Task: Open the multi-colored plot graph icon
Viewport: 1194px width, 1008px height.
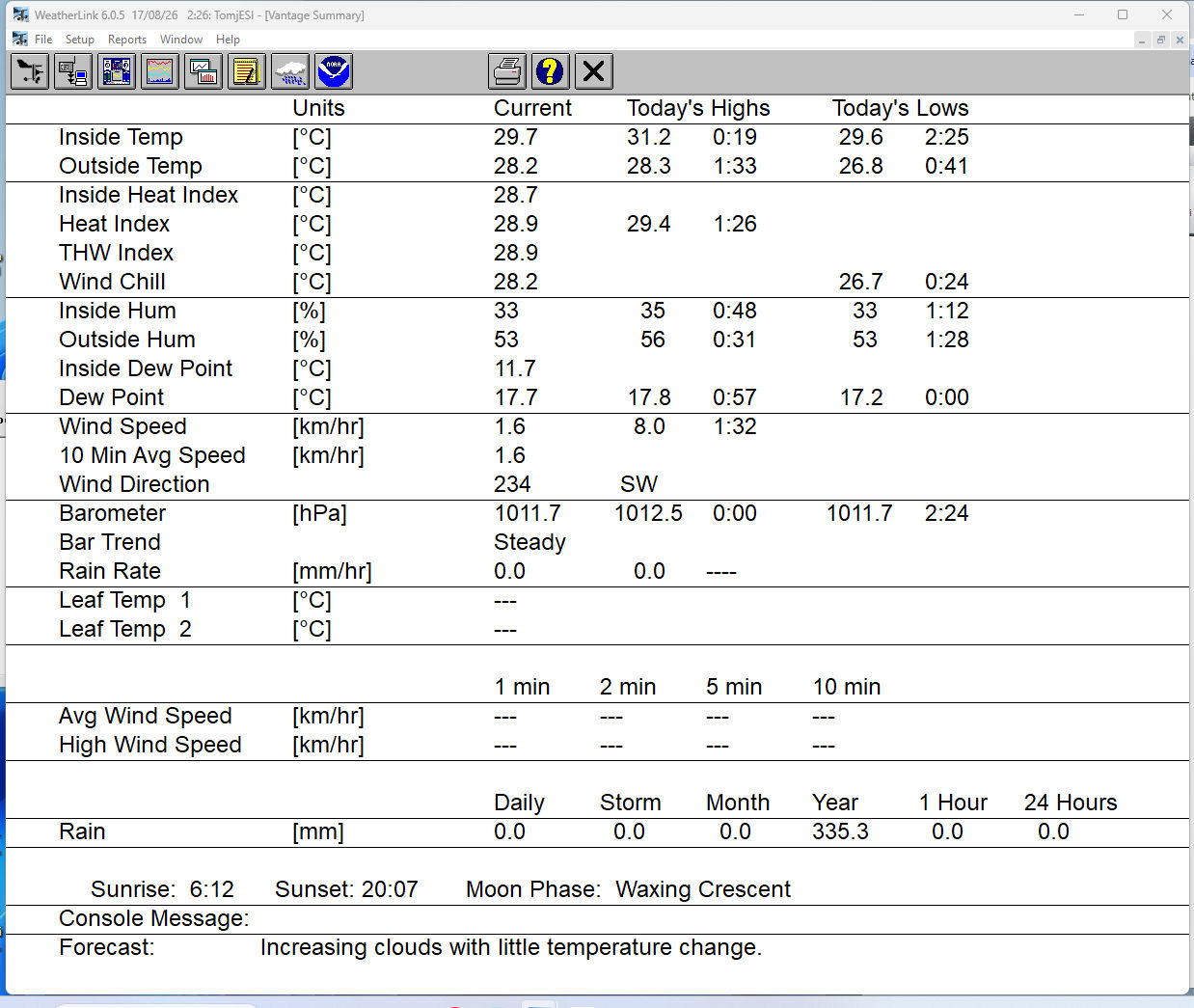Action: 160,71
